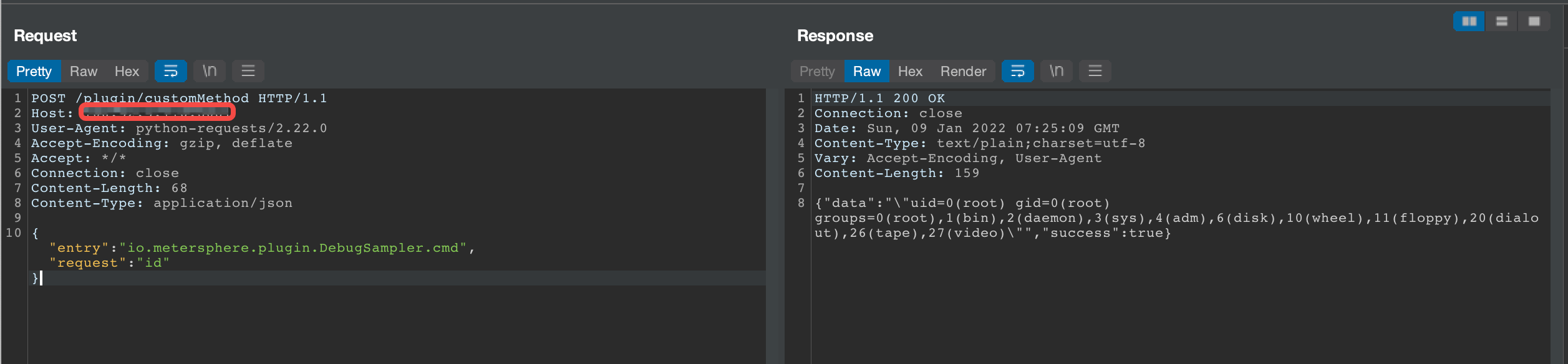The image size is (1568, 364).
Task: Choose side-by-side layout icon
Action: coord(1469,21)
